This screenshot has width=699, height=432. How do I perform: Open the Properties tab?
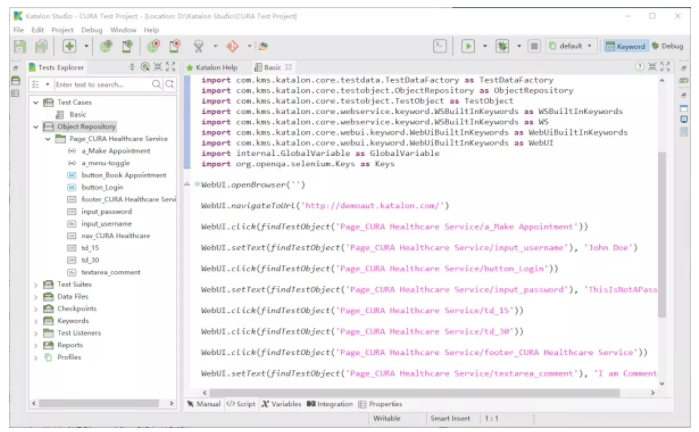pos(380,404)
